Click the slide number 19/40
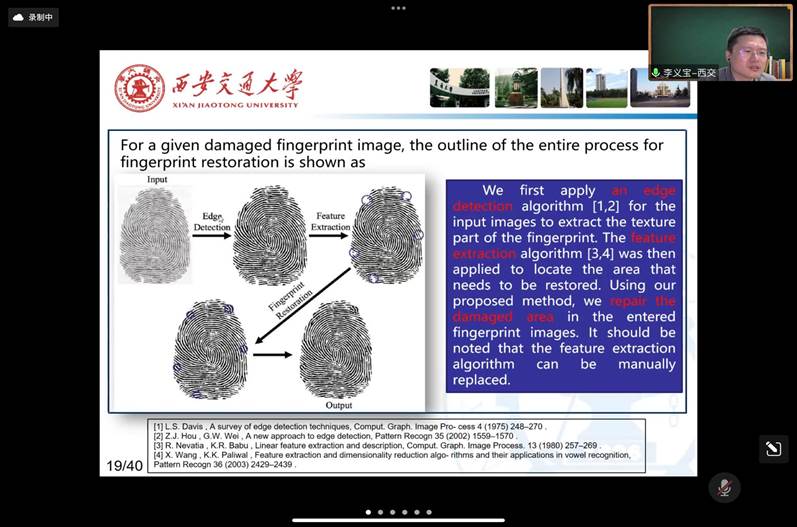Viewport: 797px width, 527px height. [x=125, y=466]
